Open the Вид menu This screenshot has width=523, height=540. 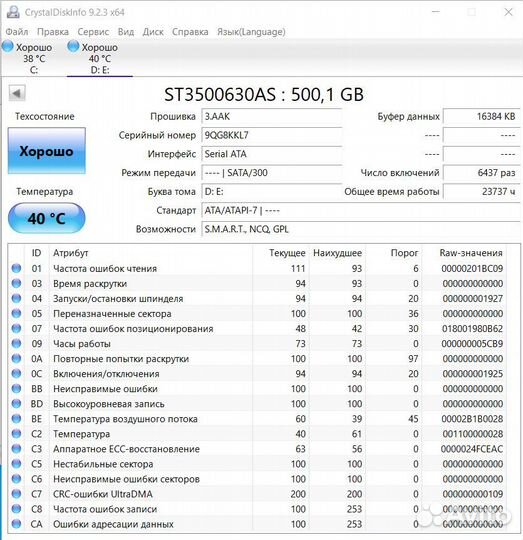[x=126, y=32]
